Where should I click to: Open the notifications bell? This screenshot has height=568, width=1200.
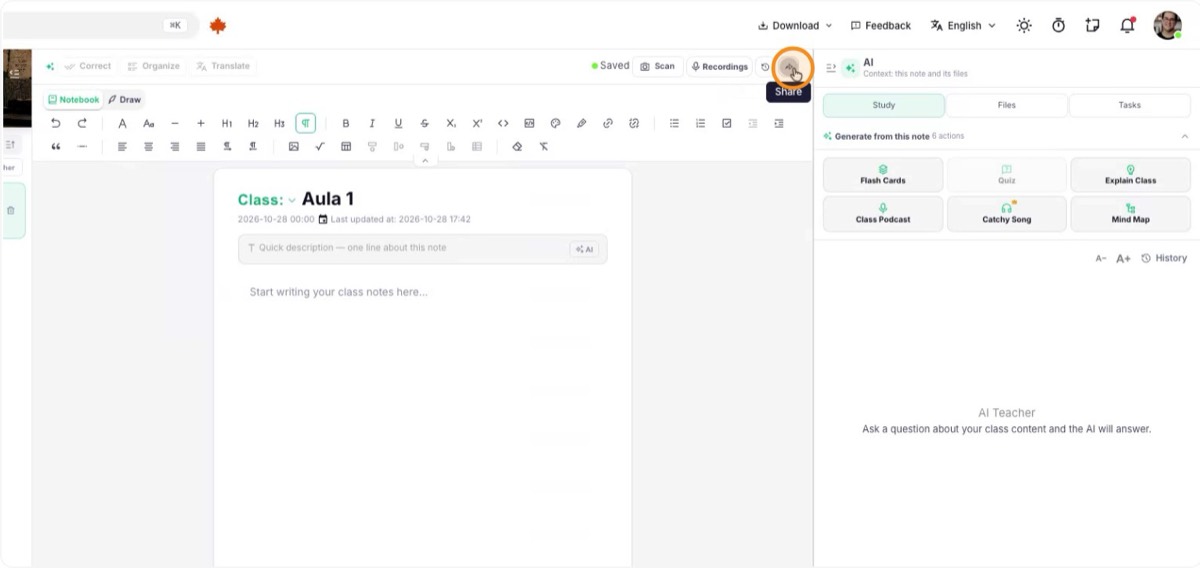pyautogui.click(x=1127, y=25)
